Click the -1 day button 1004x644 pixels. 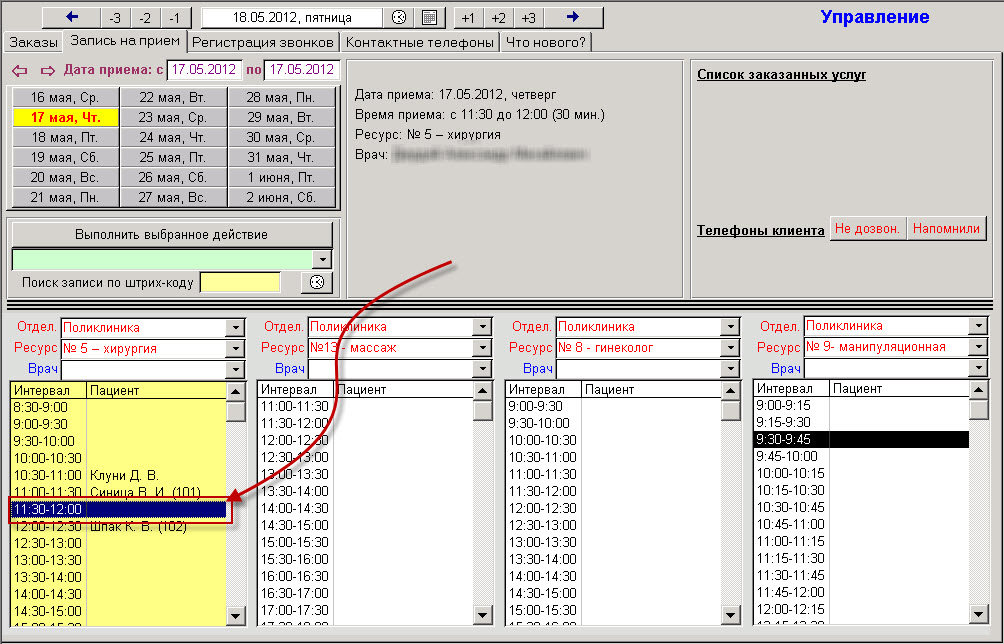tap(175, 18)
